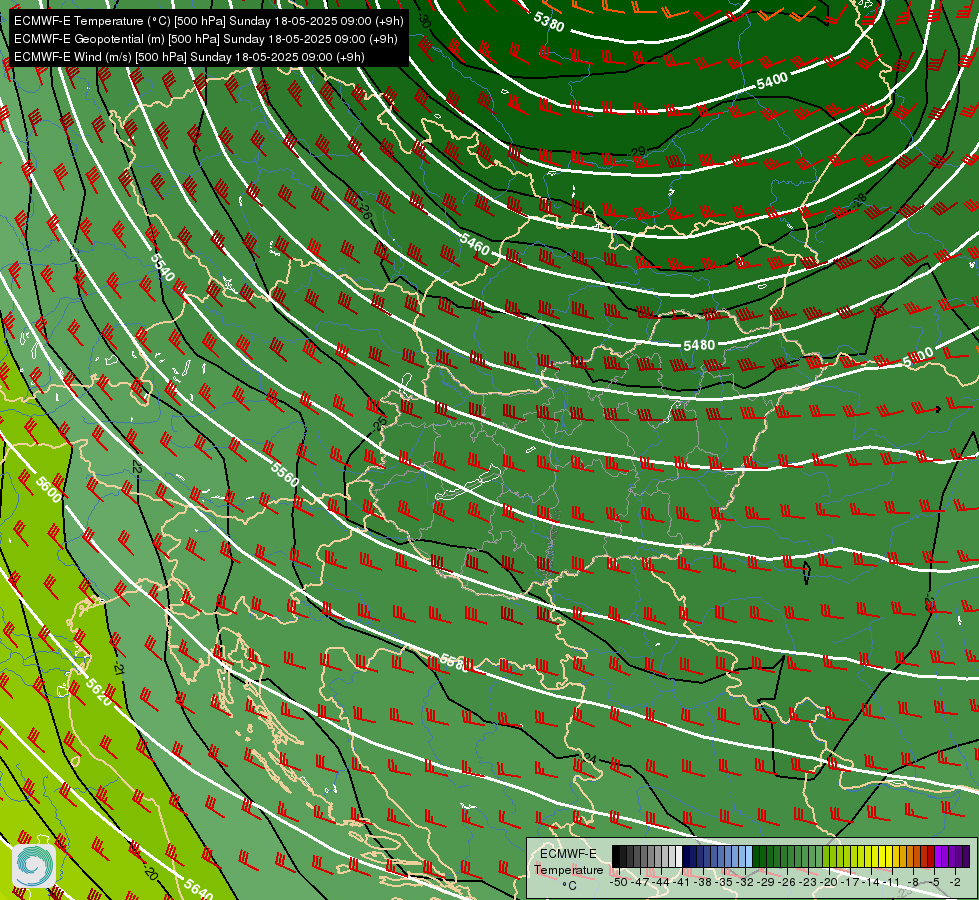Viewport: 979px width, 900px height.
Task: Click the -32 value in the legend
Action: click(744, 882)
